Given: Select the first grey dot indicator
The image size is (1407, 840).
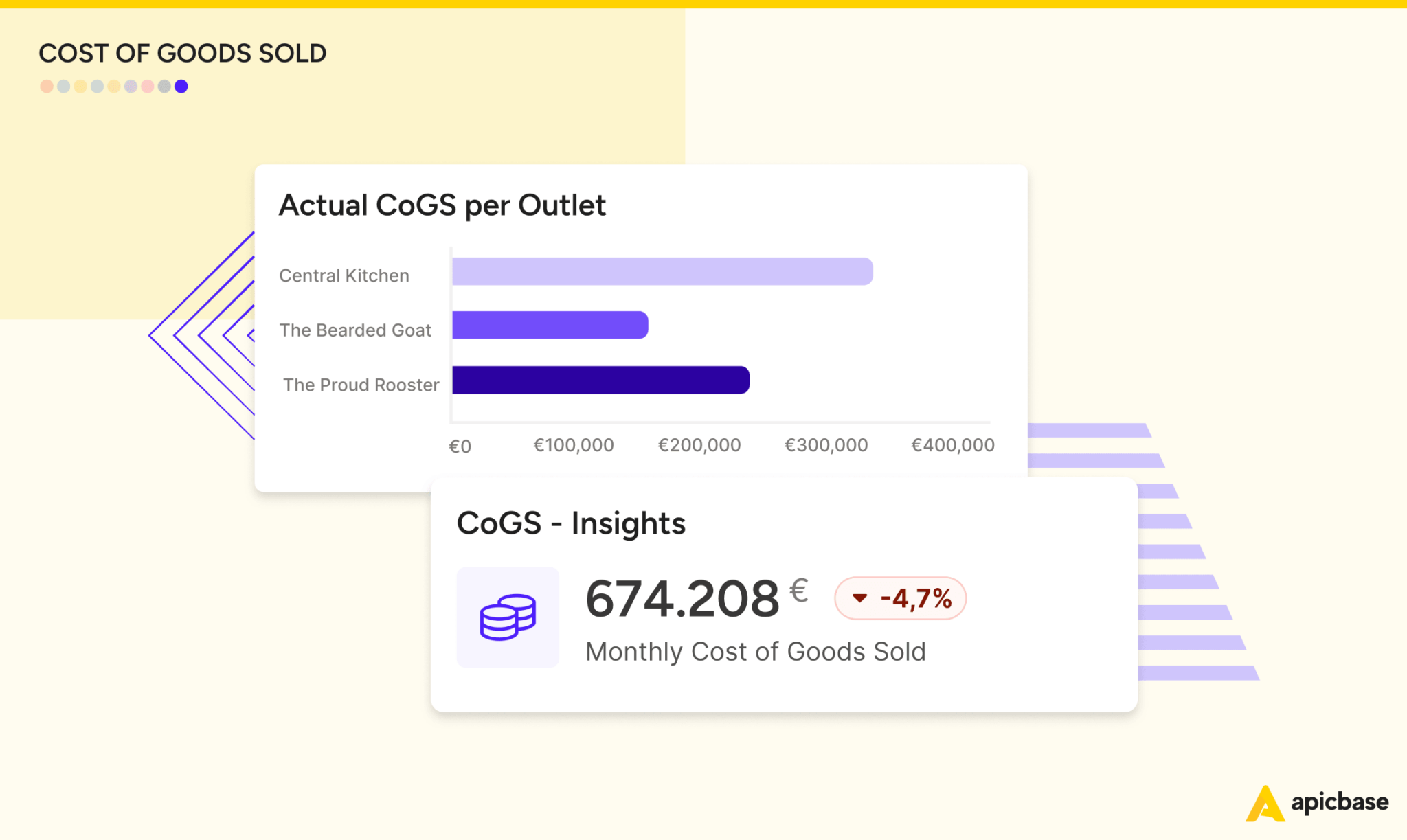Looking at the screenshot, I should tap(64, 86).
